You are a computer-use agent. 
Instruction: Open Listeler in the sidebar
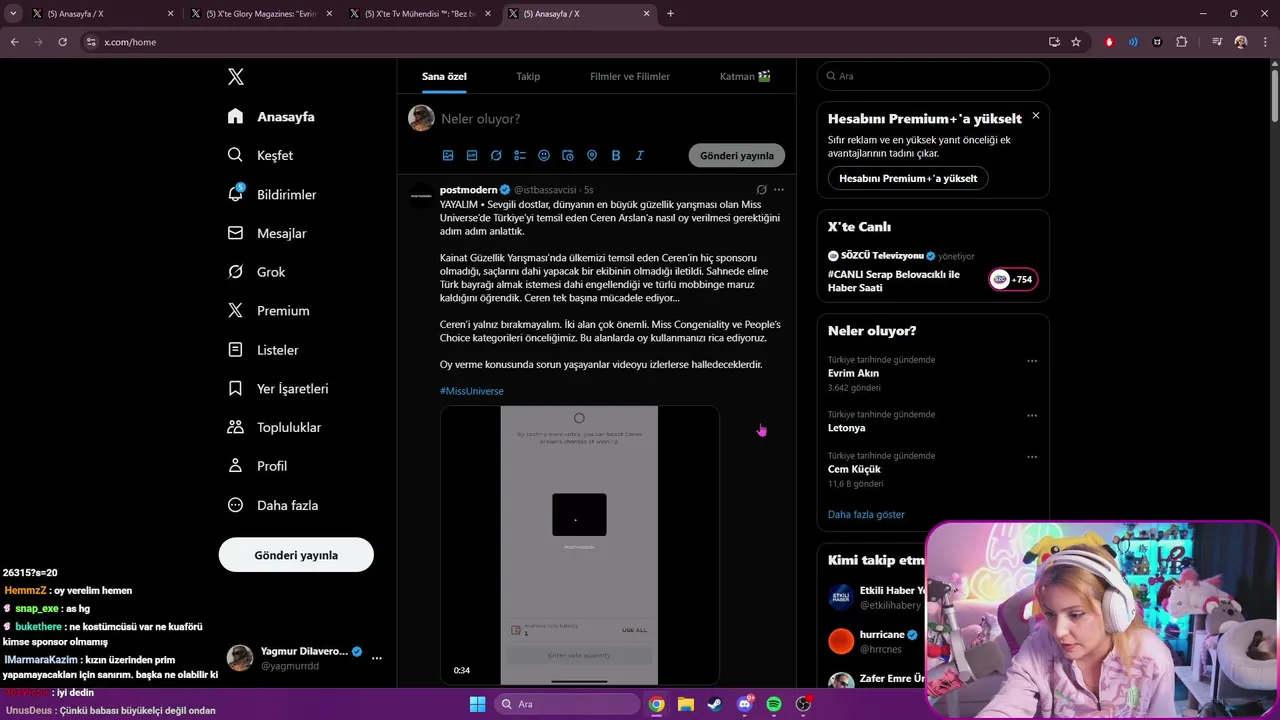click(262, 350)
